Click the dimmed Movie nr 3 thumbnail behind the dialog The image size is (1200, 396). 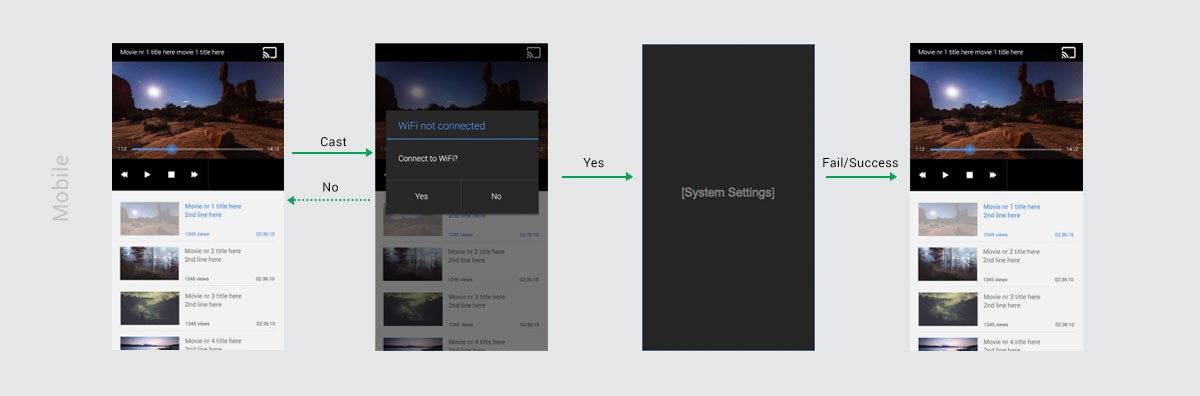tap(413, 309)
